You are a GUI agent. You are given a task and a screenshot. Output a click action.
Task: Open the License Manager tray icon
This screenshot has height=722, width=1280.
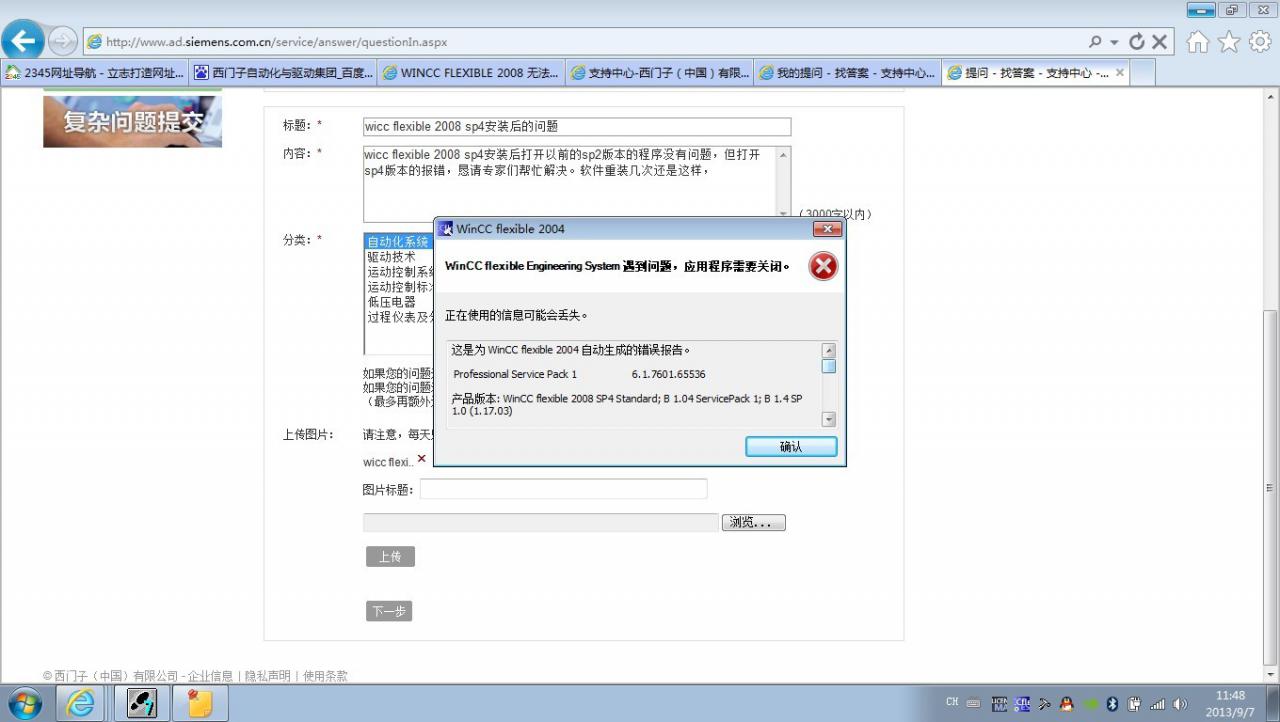pyautogui.click(x=1000, y=704)
